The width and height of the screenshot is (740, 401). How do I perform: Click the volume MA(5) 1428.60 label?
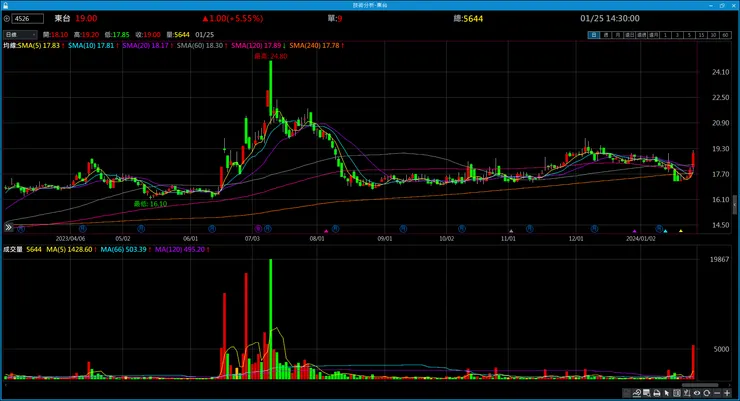(69, 249)
